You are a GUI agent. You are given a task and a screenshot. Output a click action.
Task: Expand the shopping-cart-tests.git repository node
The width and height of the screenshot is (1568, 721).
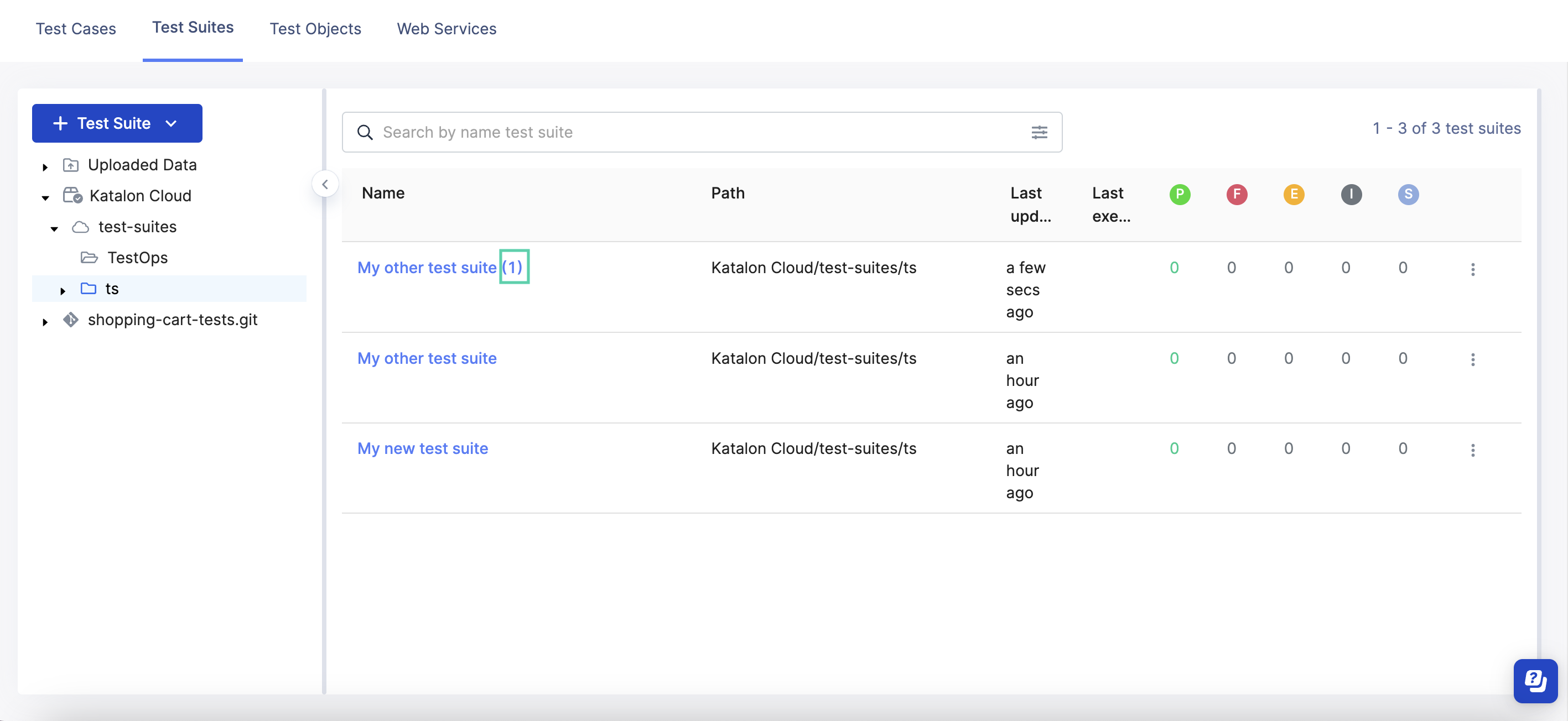tap(45, 322)
